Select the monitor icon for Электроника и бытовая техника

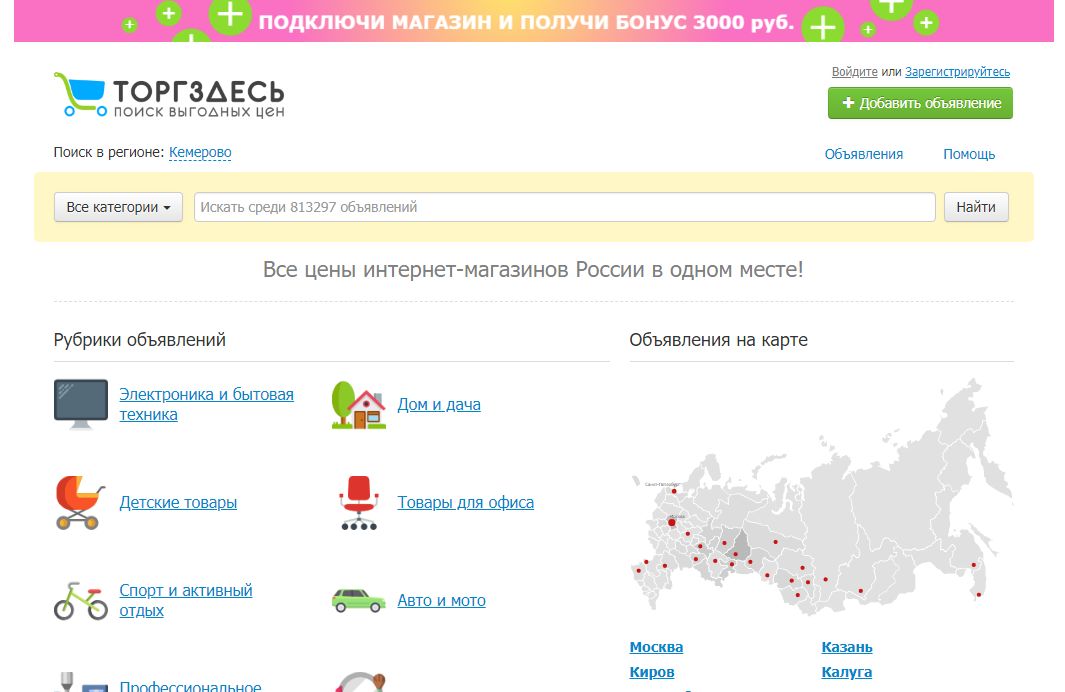coord(83,402)
